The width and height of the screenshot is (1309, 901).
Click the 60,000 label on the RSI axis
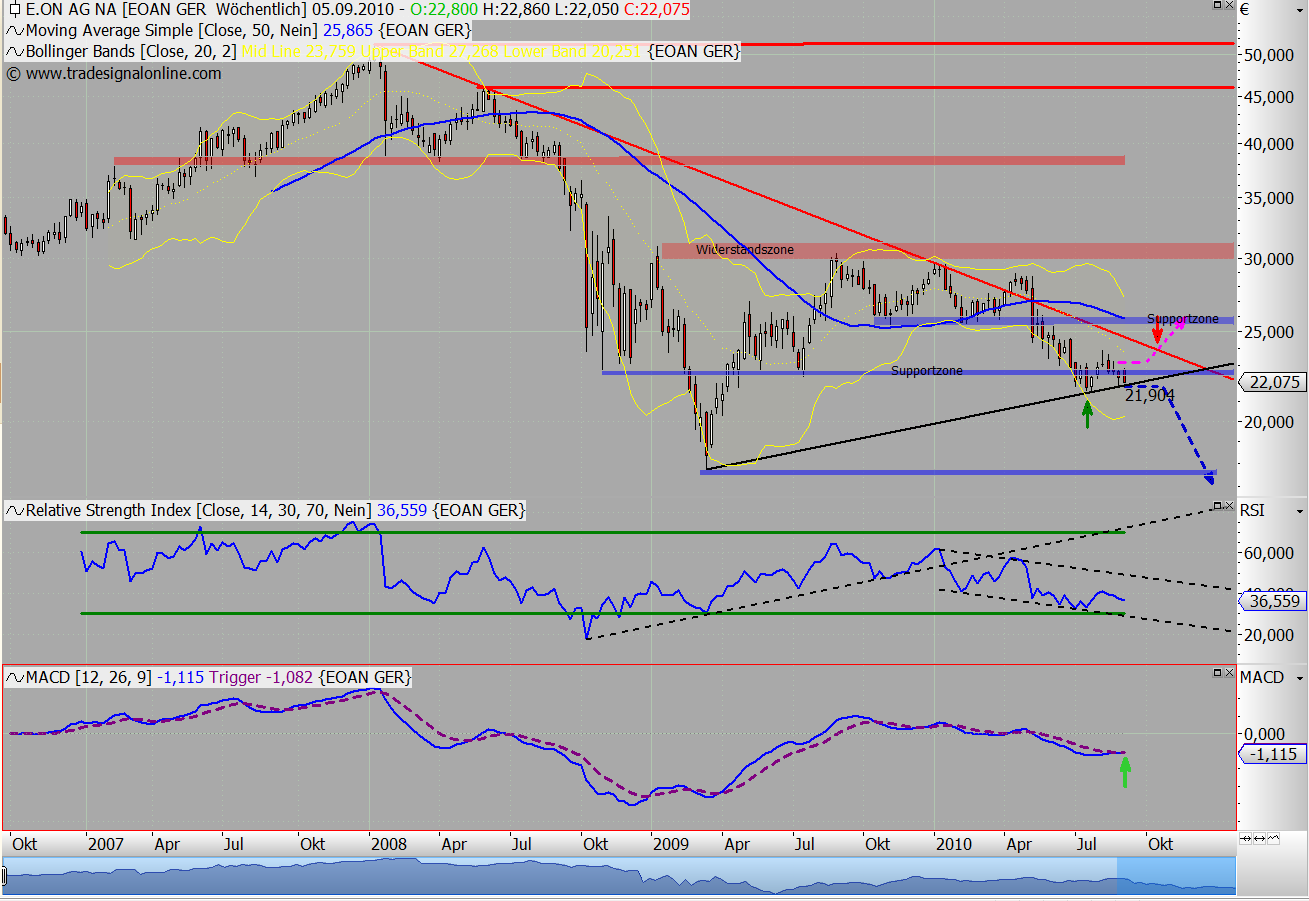1271,552
